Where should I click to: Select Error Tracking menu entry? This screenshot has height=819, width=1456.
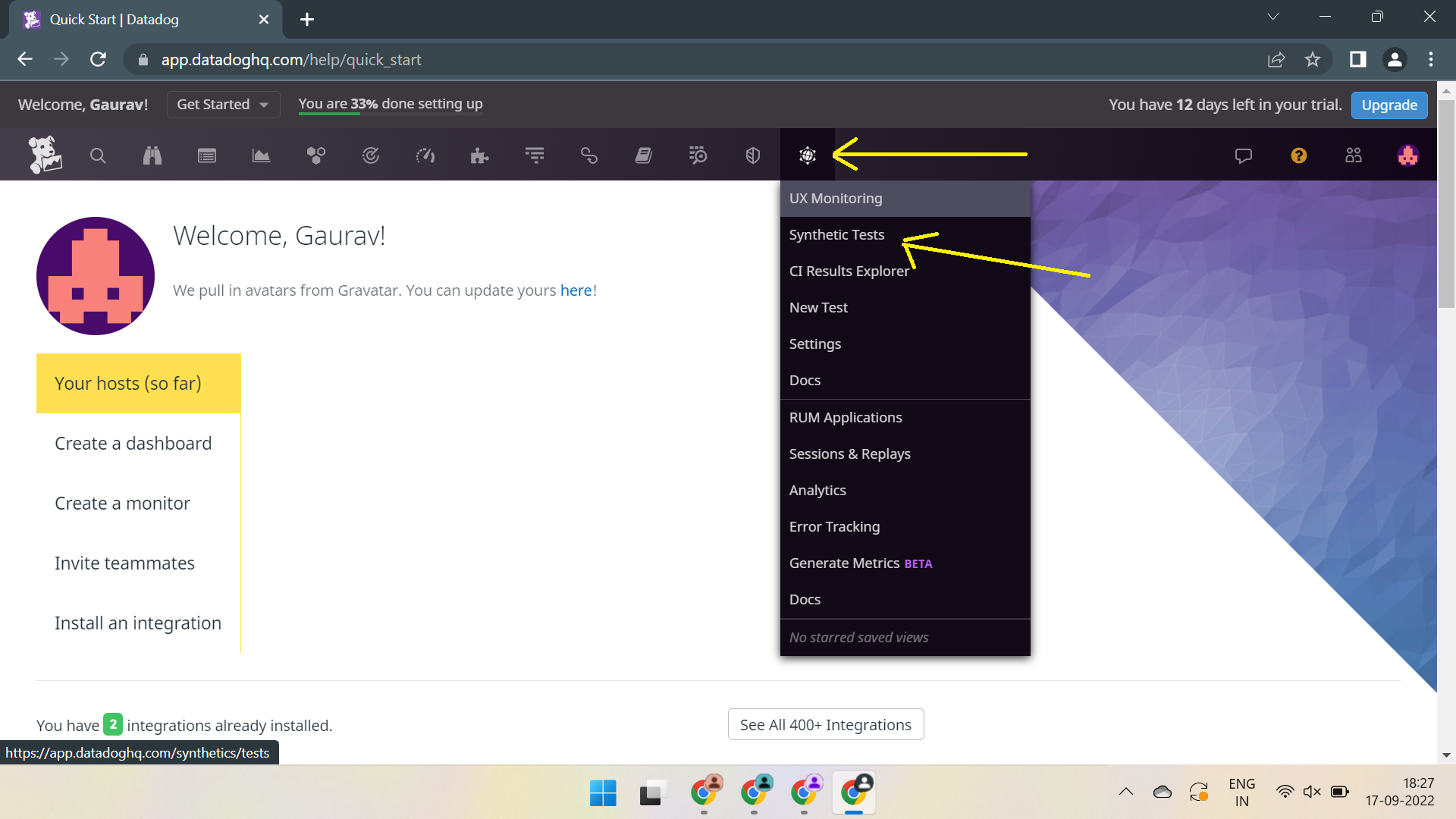(905, 527)
